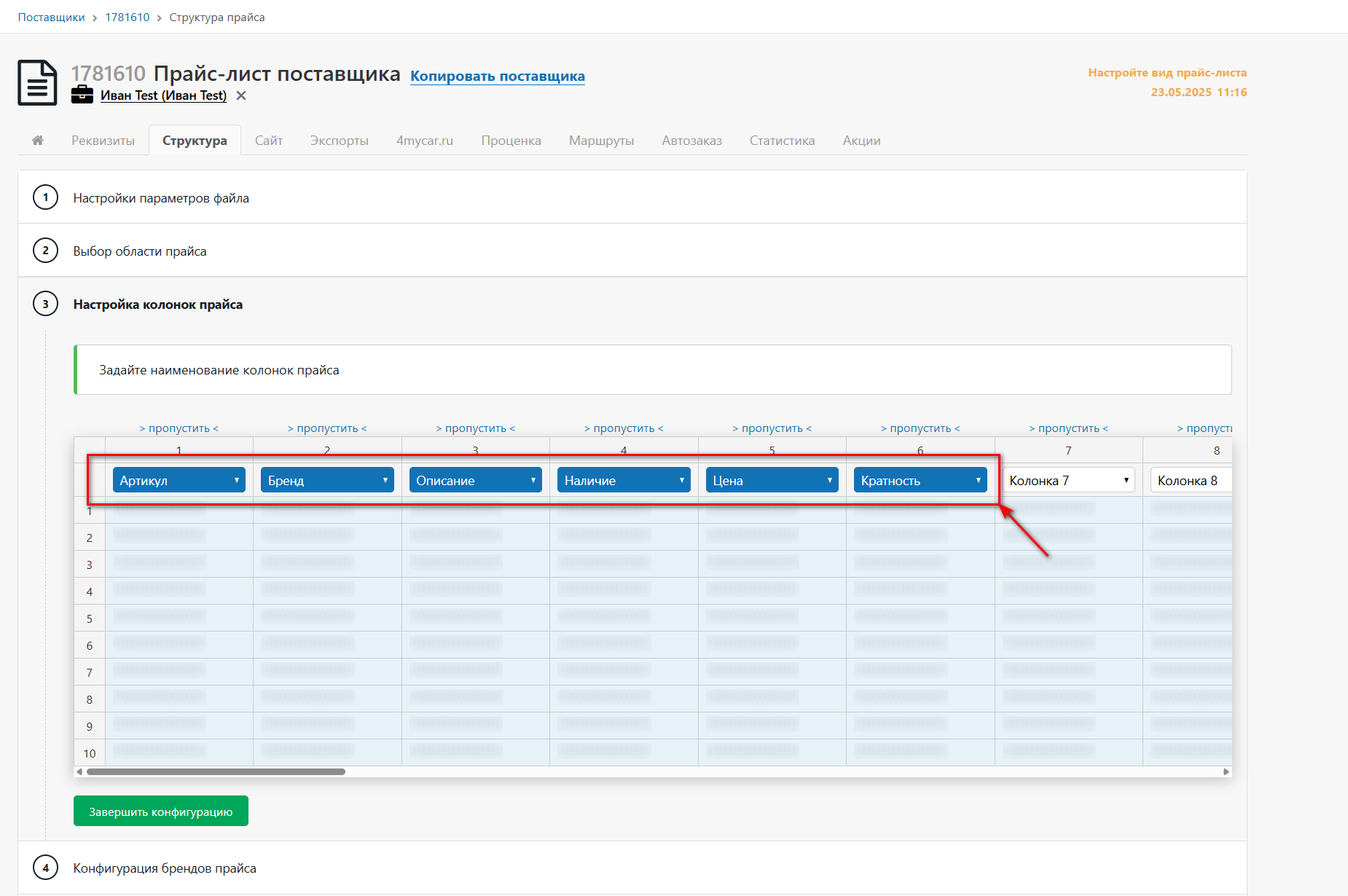Open the Артикул column dropdown
The image size is (1348, 896).
pyautogui.click(x=179, y=480)
